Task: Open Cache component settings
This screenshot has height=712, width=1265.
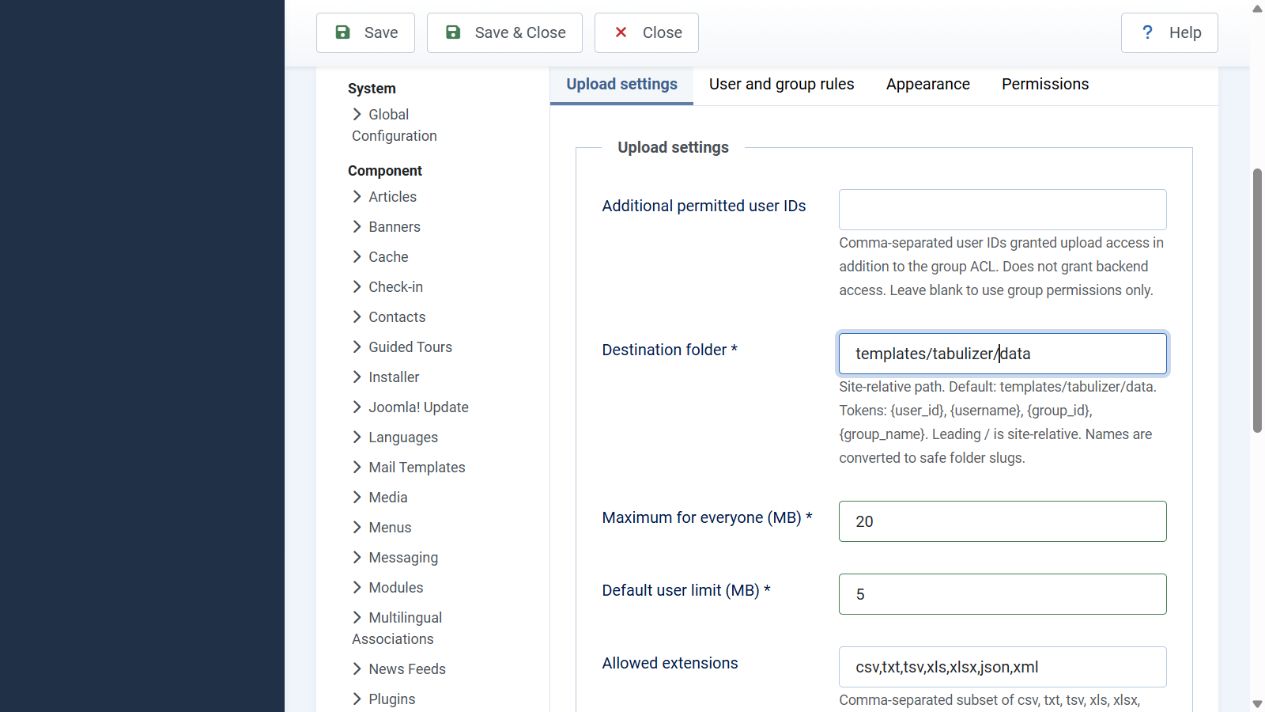Action: point(380,257)
